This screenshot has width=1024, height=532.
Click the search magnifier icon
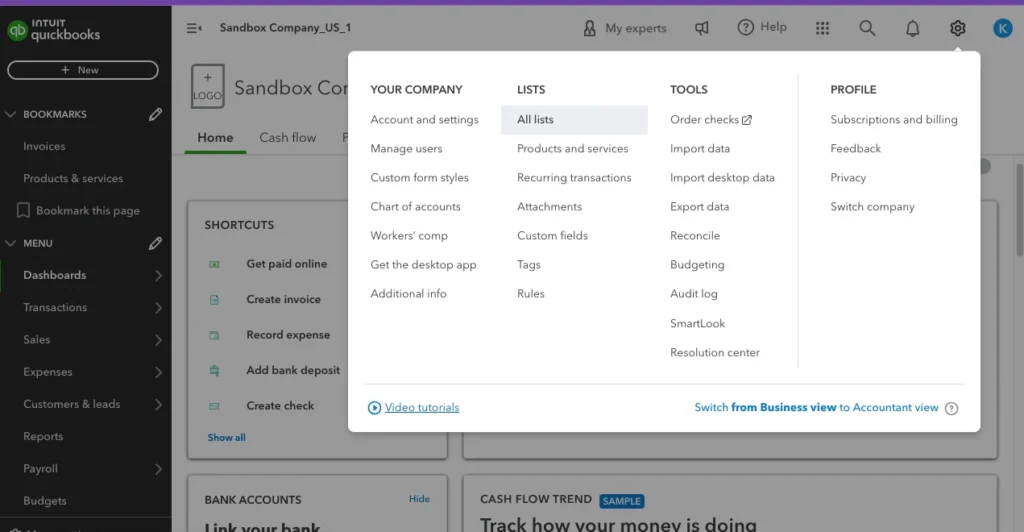(x=867, y=28)
